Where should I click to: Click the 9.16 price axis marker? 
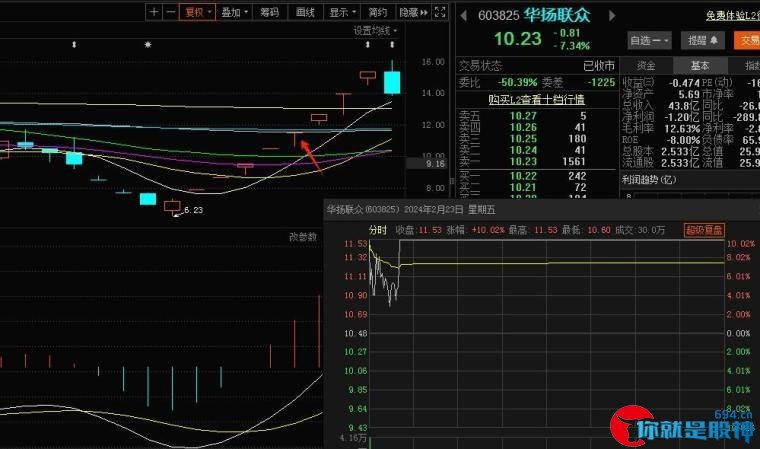[435, 164]
